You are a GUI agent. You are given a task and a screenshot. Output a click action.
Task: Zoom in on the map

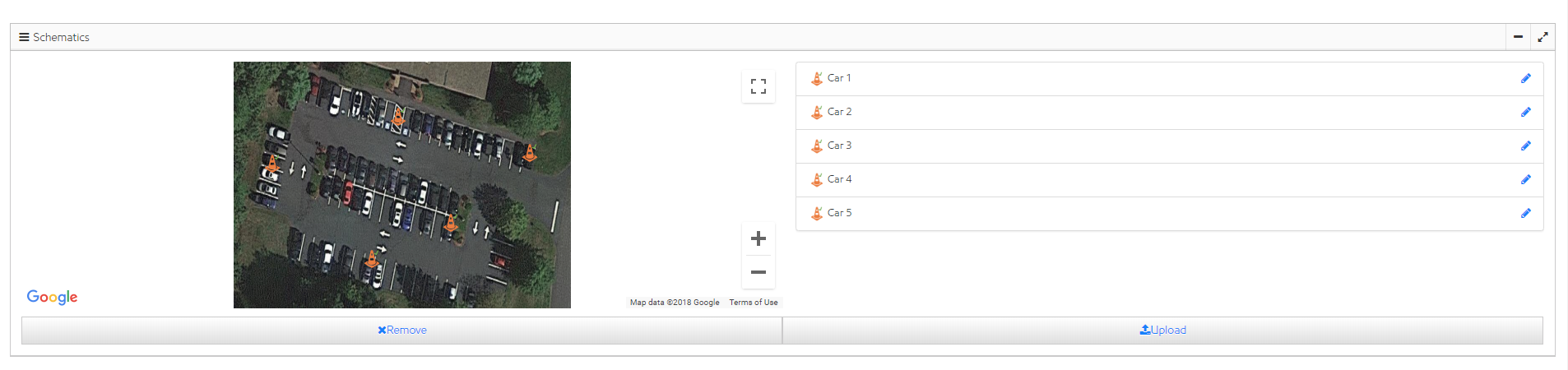(758, 238)
